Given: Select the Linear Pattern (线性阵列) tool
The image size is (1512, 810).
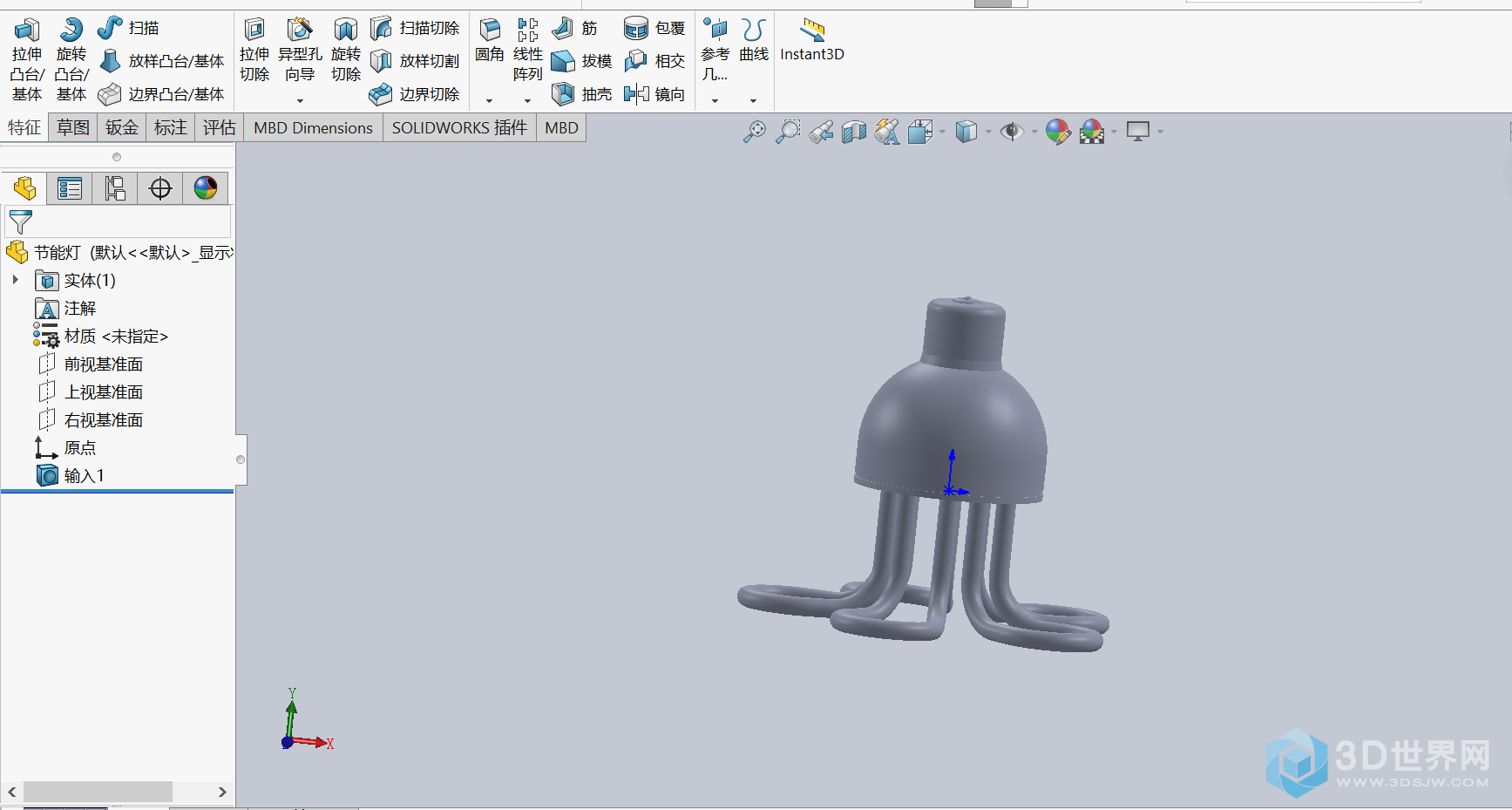Looking at the screenshot, I should (x=527, y=51).
